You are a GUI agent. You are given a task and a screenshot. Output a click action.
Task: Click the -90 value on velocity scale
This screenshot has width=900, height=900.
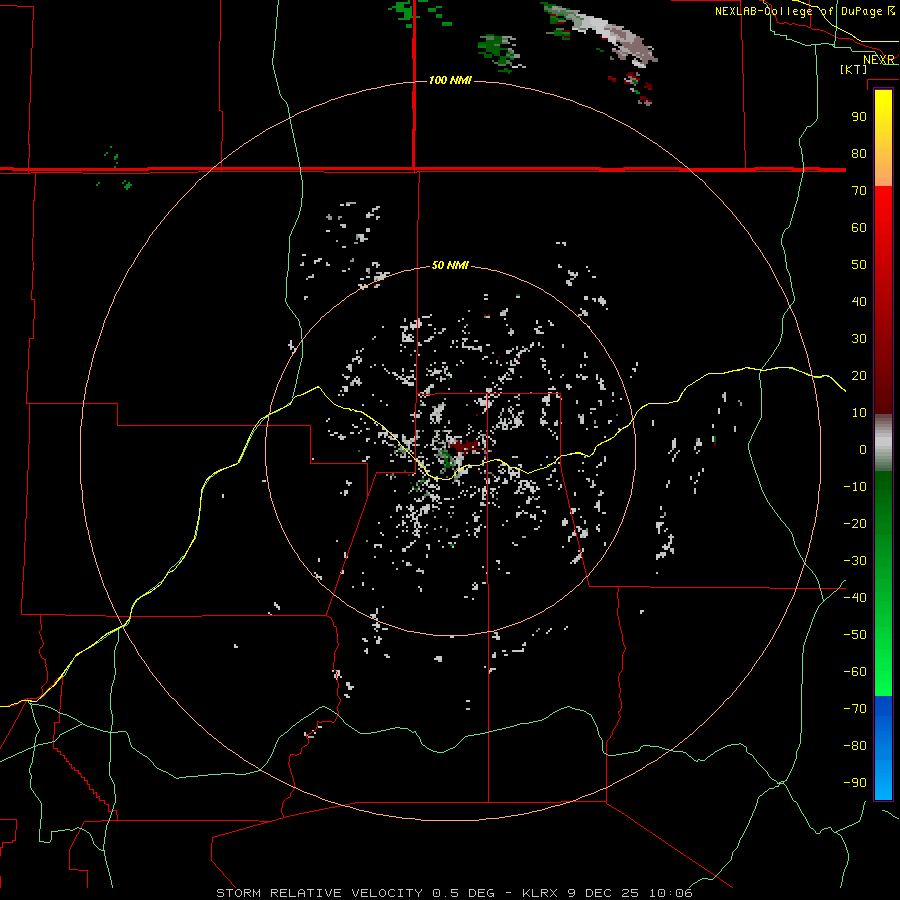[855, 783]
